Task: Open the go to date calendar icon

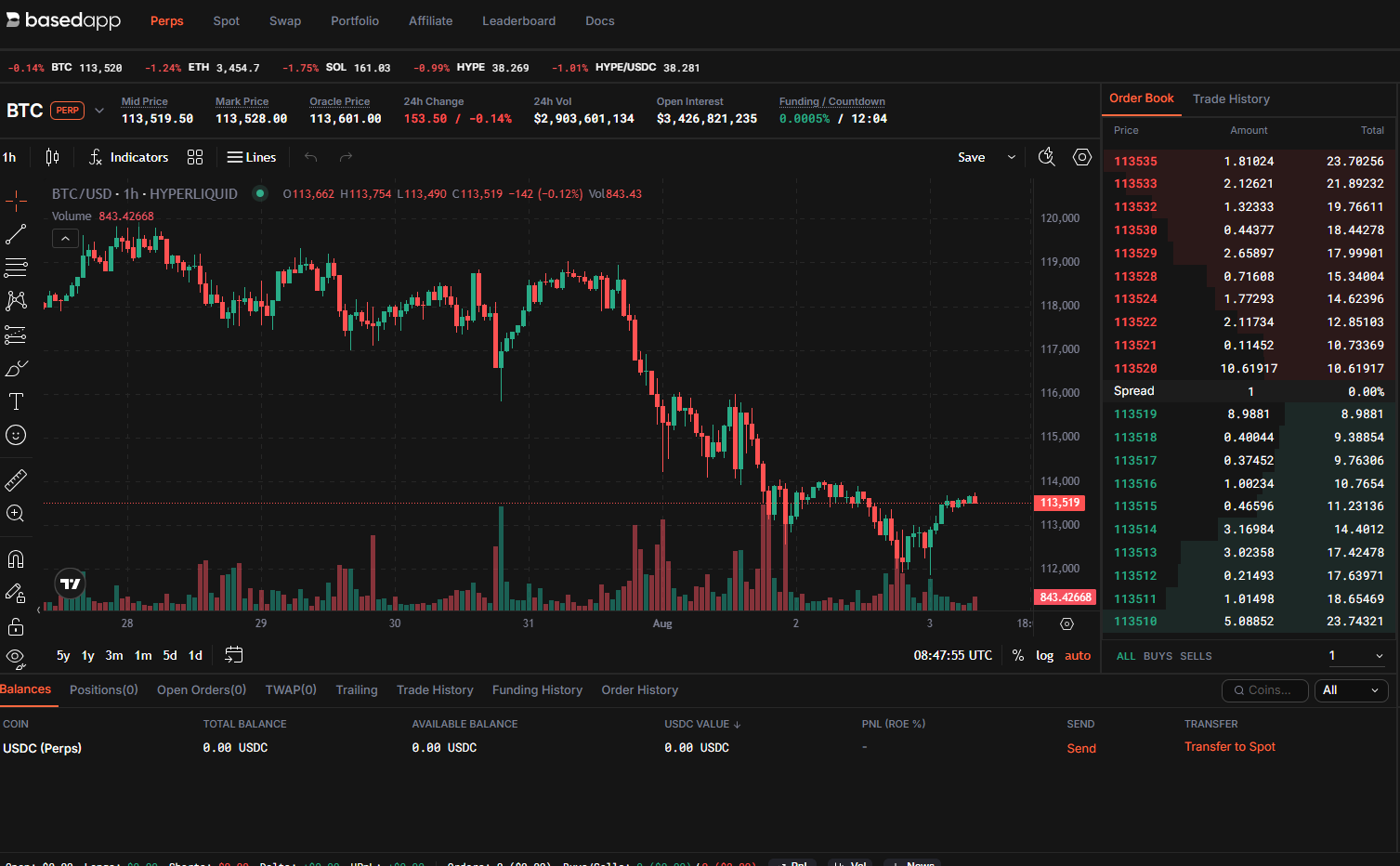Action: 234,655
